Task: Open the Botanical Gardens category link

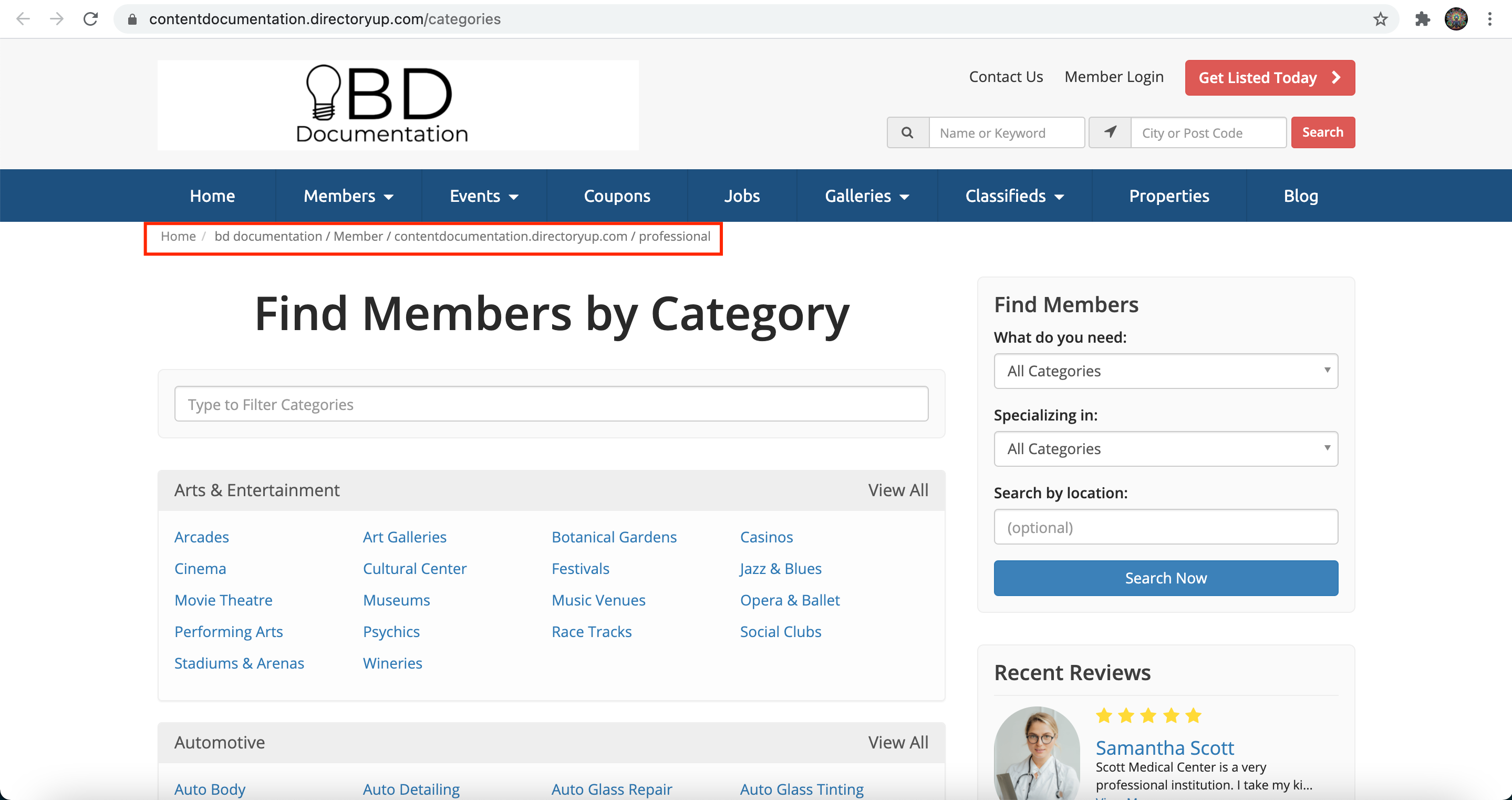Action: pyautogui.click(x=614, y=537)
